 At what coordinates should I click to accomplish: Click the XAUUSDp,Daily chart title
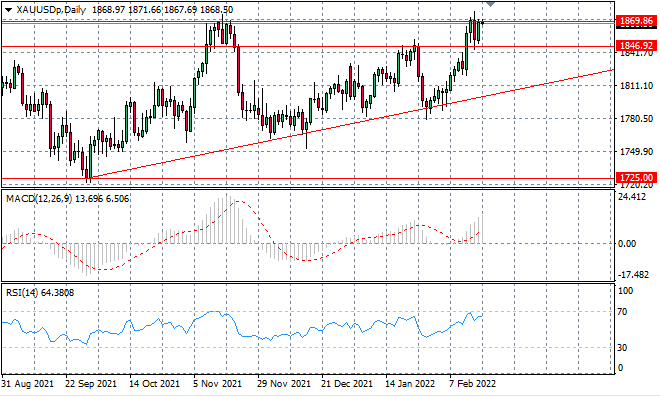[x=51, y=10]
